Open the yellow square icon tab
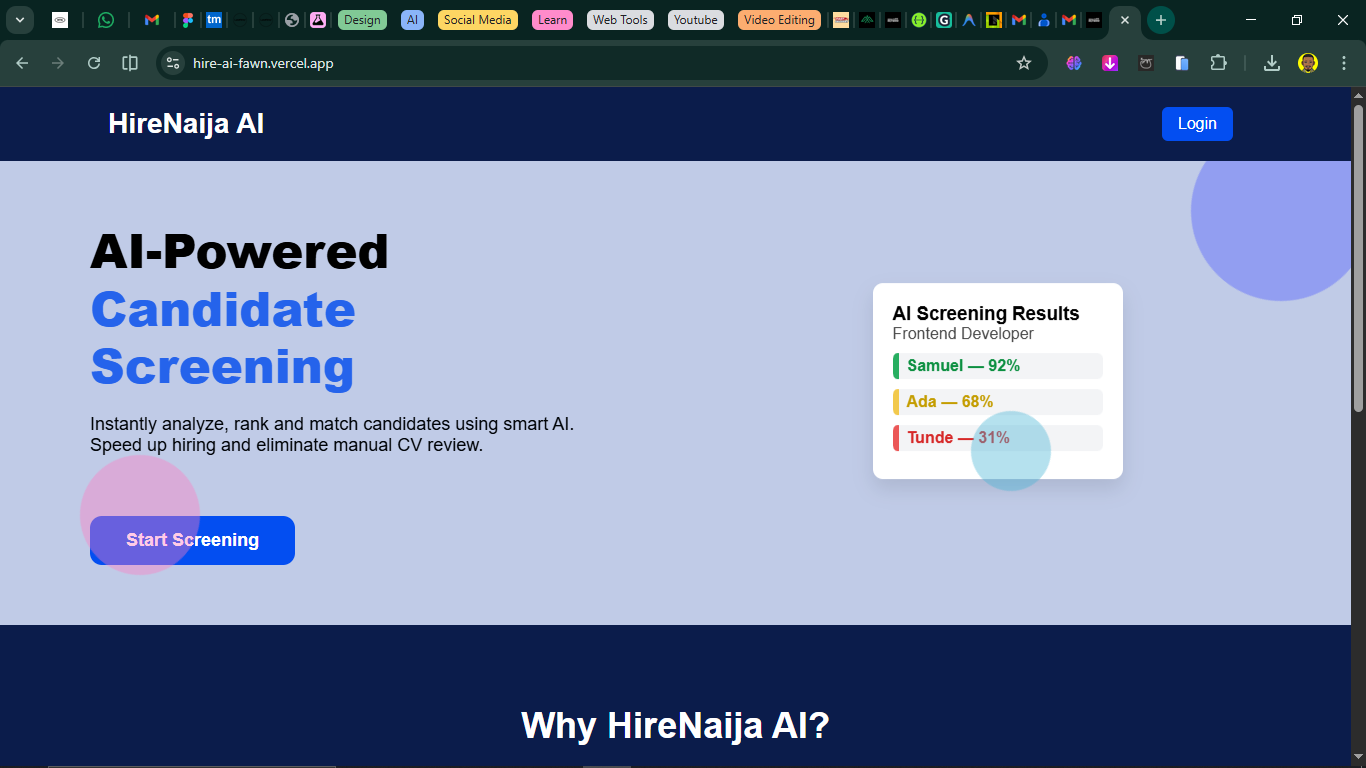Screen dimensions: 1366x768 [994, 20]
